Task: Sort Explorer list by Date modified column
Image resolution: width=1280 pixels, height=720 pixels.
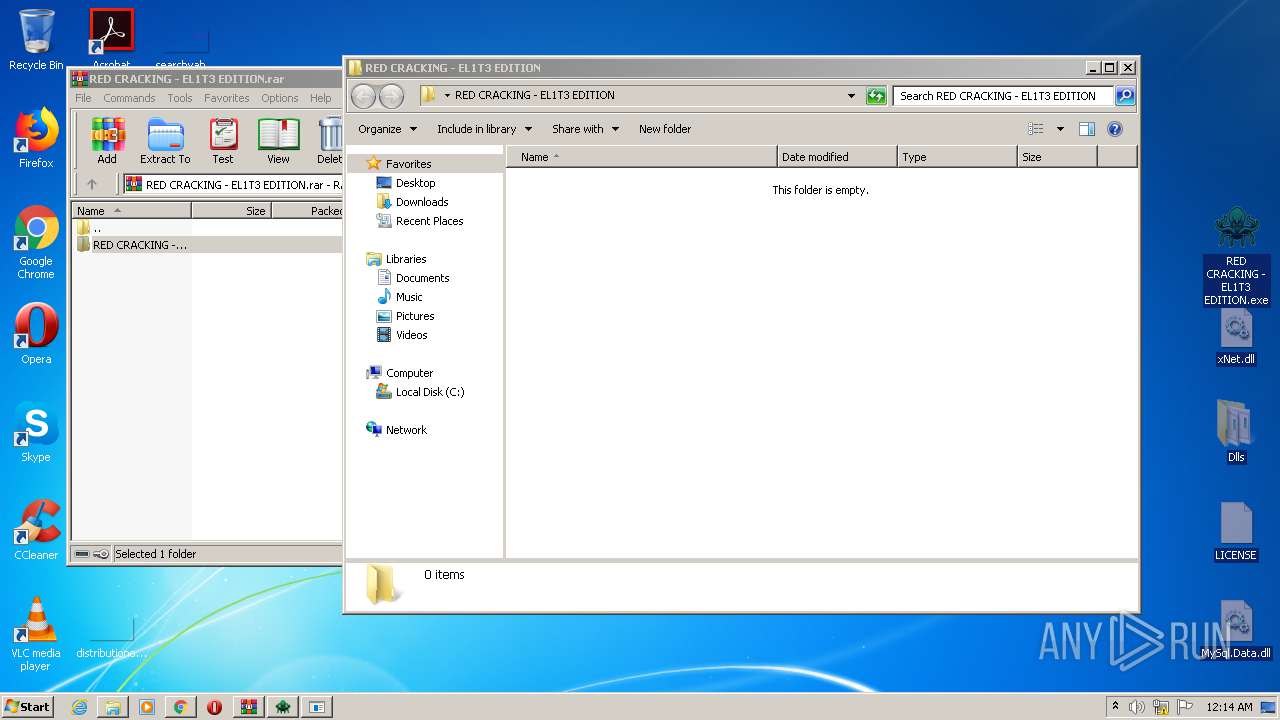Action: [837, 156]
